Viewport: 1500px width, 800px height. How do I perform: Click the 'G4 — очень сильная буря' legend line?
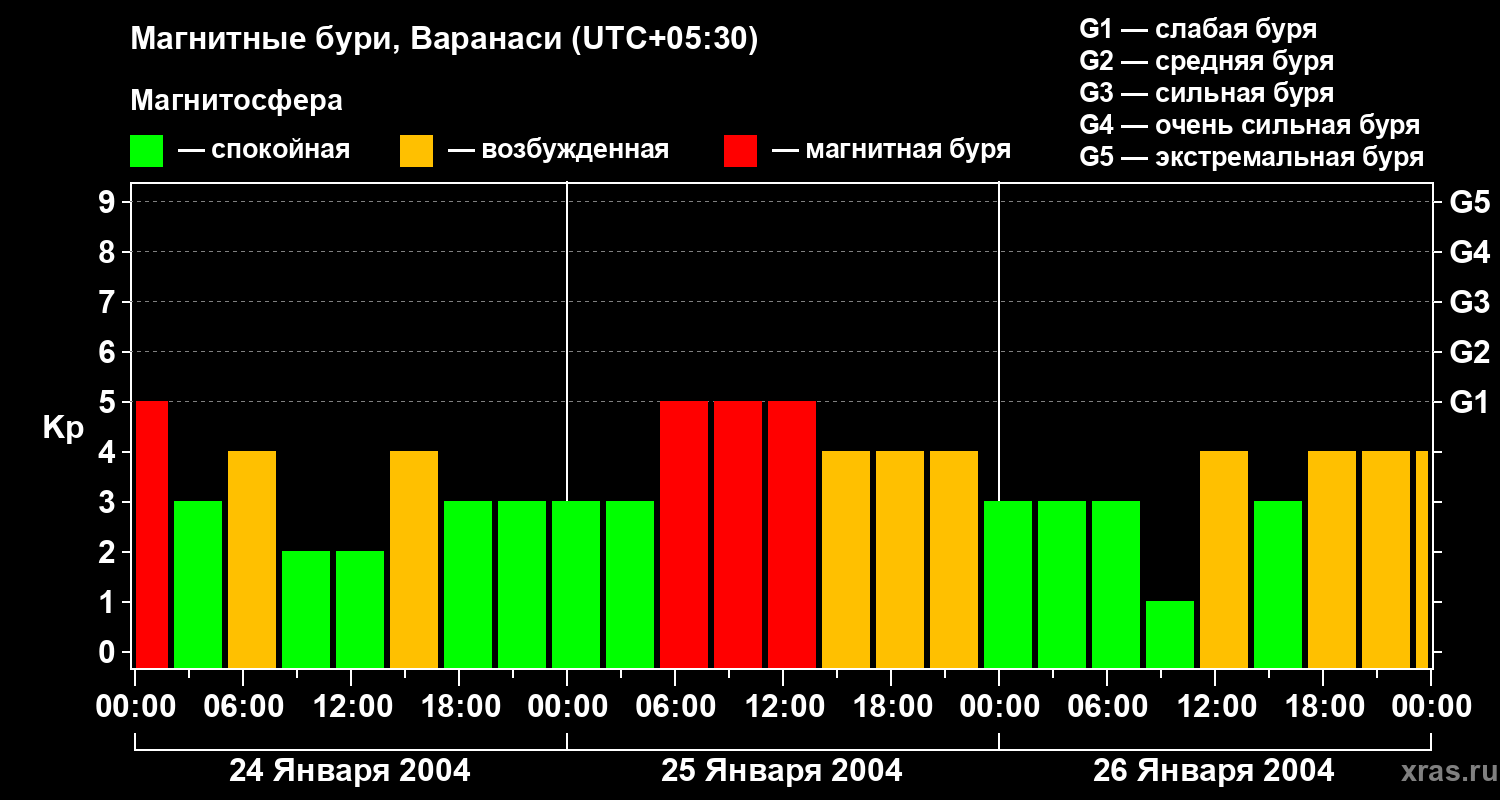pyautogui.click(x=1249, y=125)
